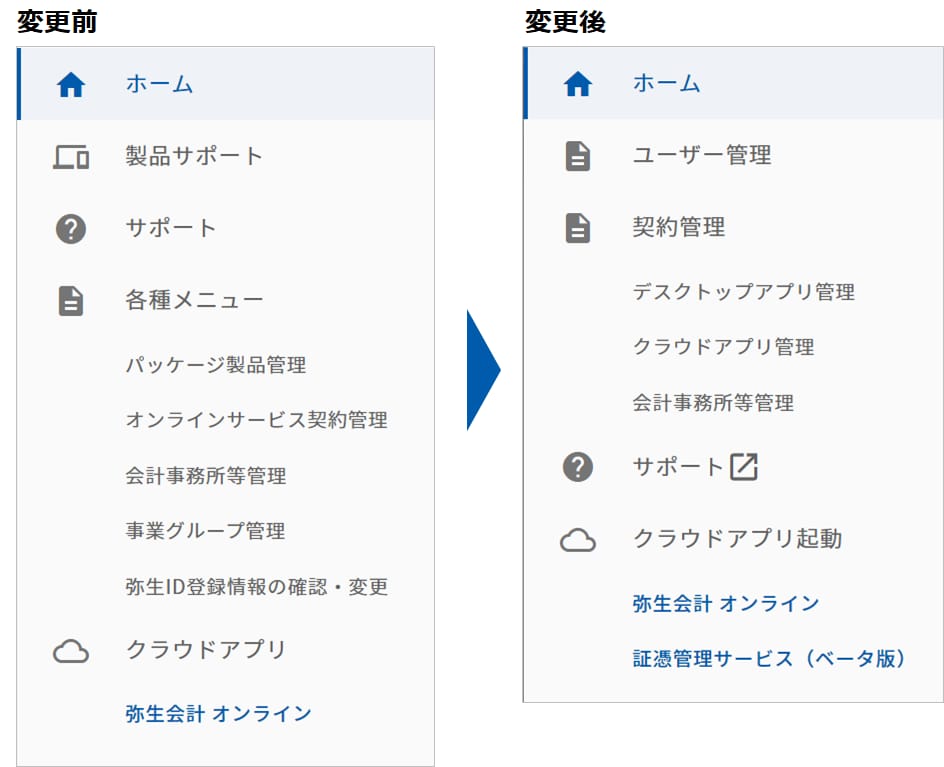Image resolution: width=944 pixels, height=767 pixels.
Task: Launch 証憑管理サービス（ベータ版） link
Action: (769, 659)
